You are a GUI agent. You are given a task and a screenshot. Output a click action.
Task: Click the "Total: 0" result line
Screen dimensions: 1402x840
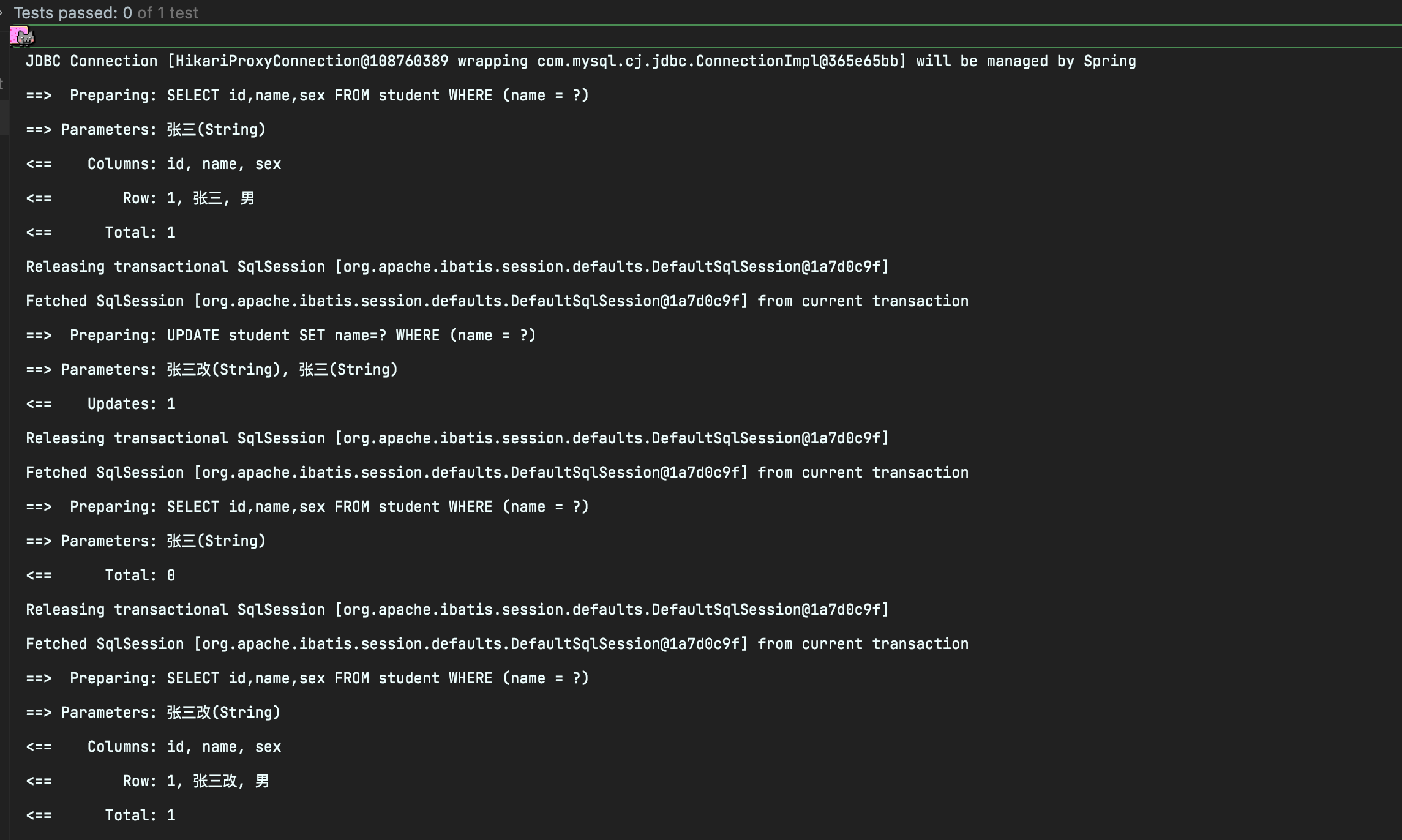(x=140, y=576)
